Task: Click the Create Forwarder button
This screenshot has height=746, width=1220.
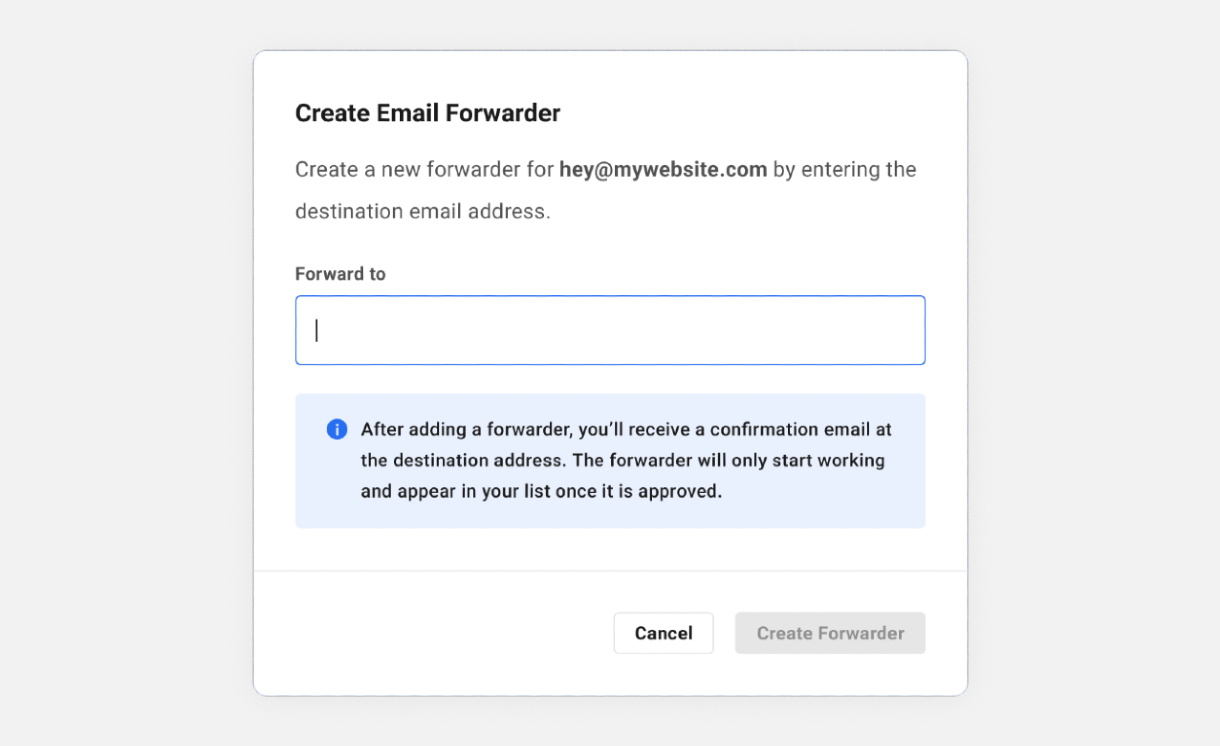Action: pos(830,633)
